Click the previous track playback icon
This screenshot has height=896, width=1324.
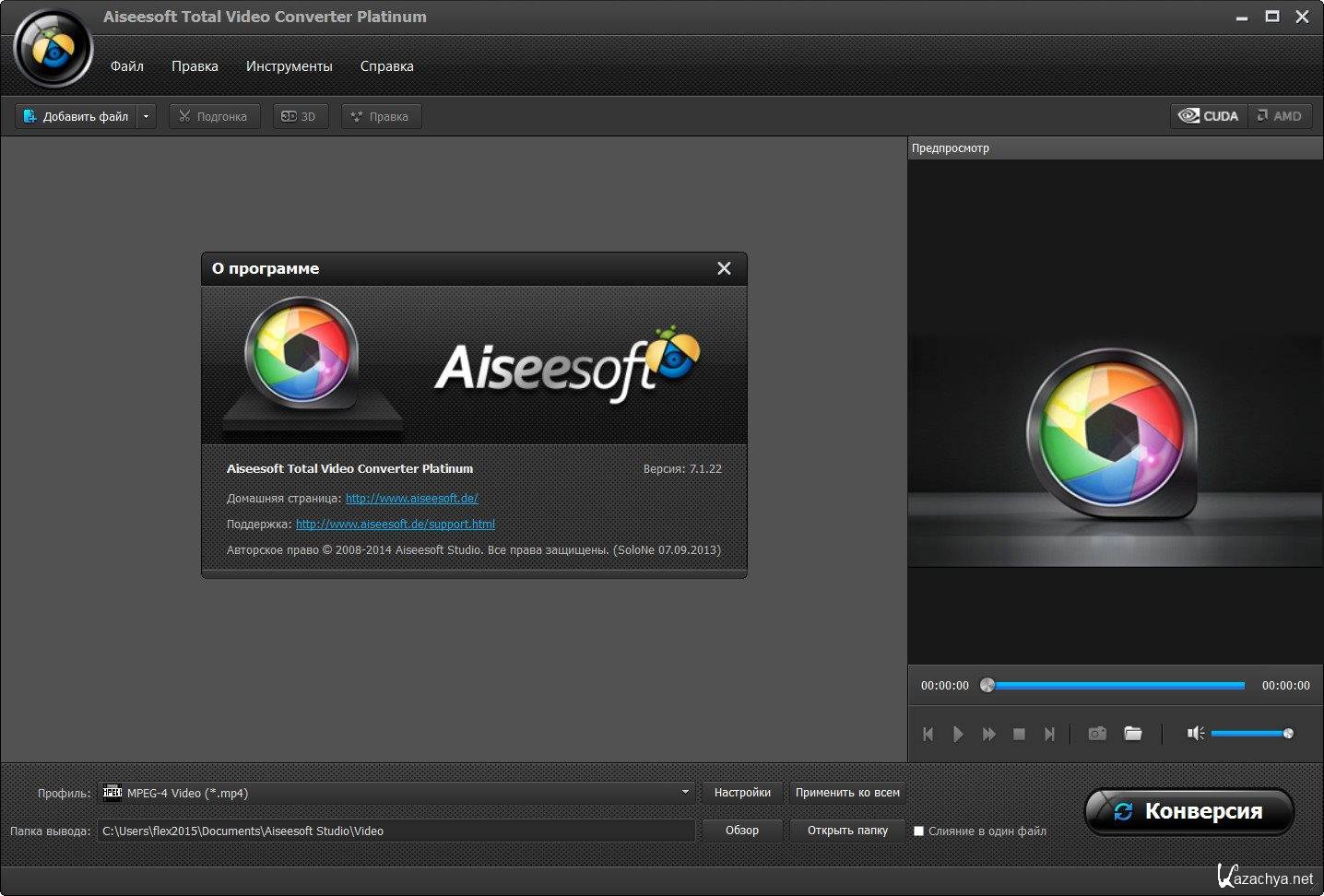(928, 734)
